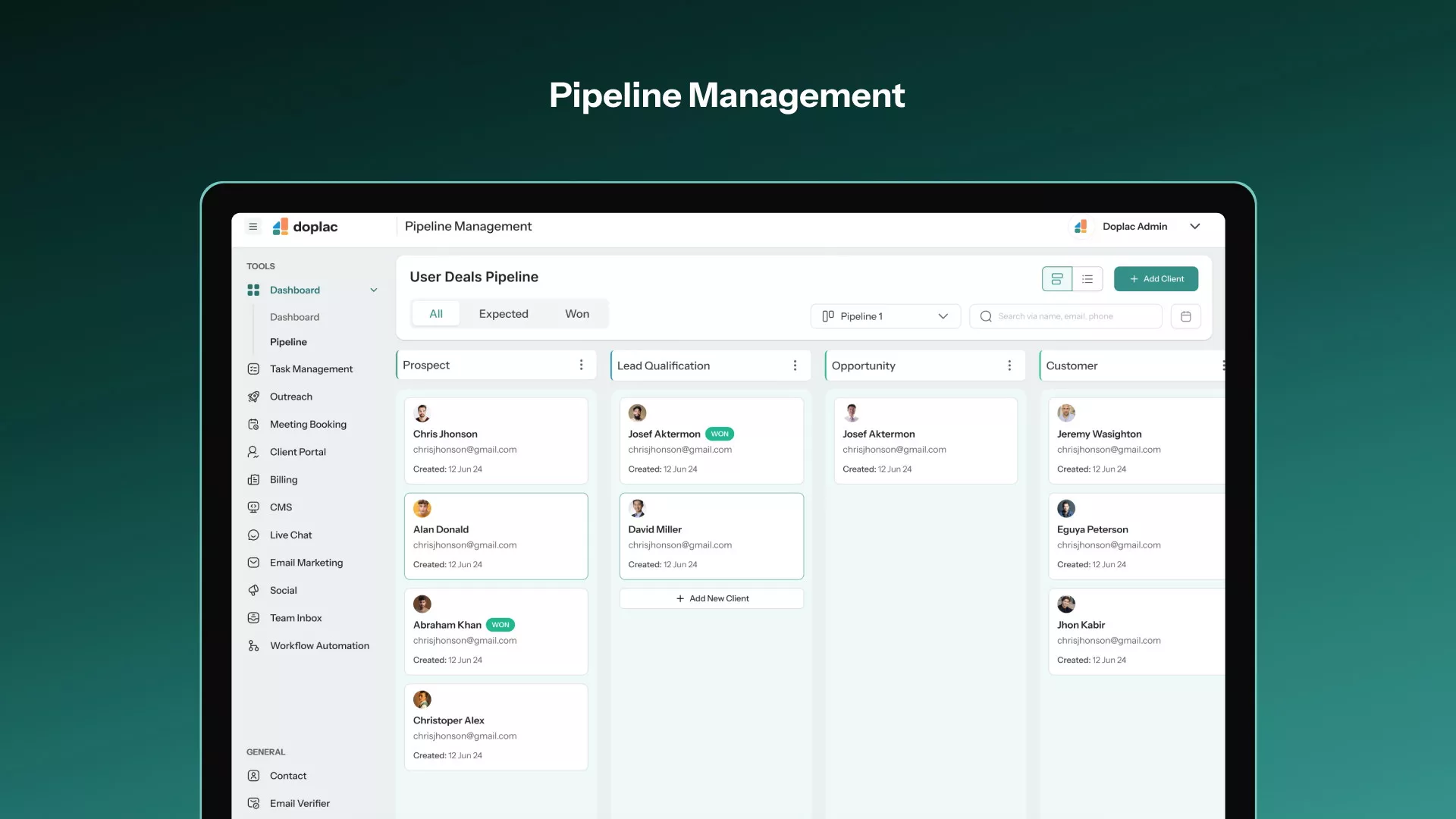Screen dimensions: 1456x819
Task: Switch to list view layout
Action: [1087, 279]
